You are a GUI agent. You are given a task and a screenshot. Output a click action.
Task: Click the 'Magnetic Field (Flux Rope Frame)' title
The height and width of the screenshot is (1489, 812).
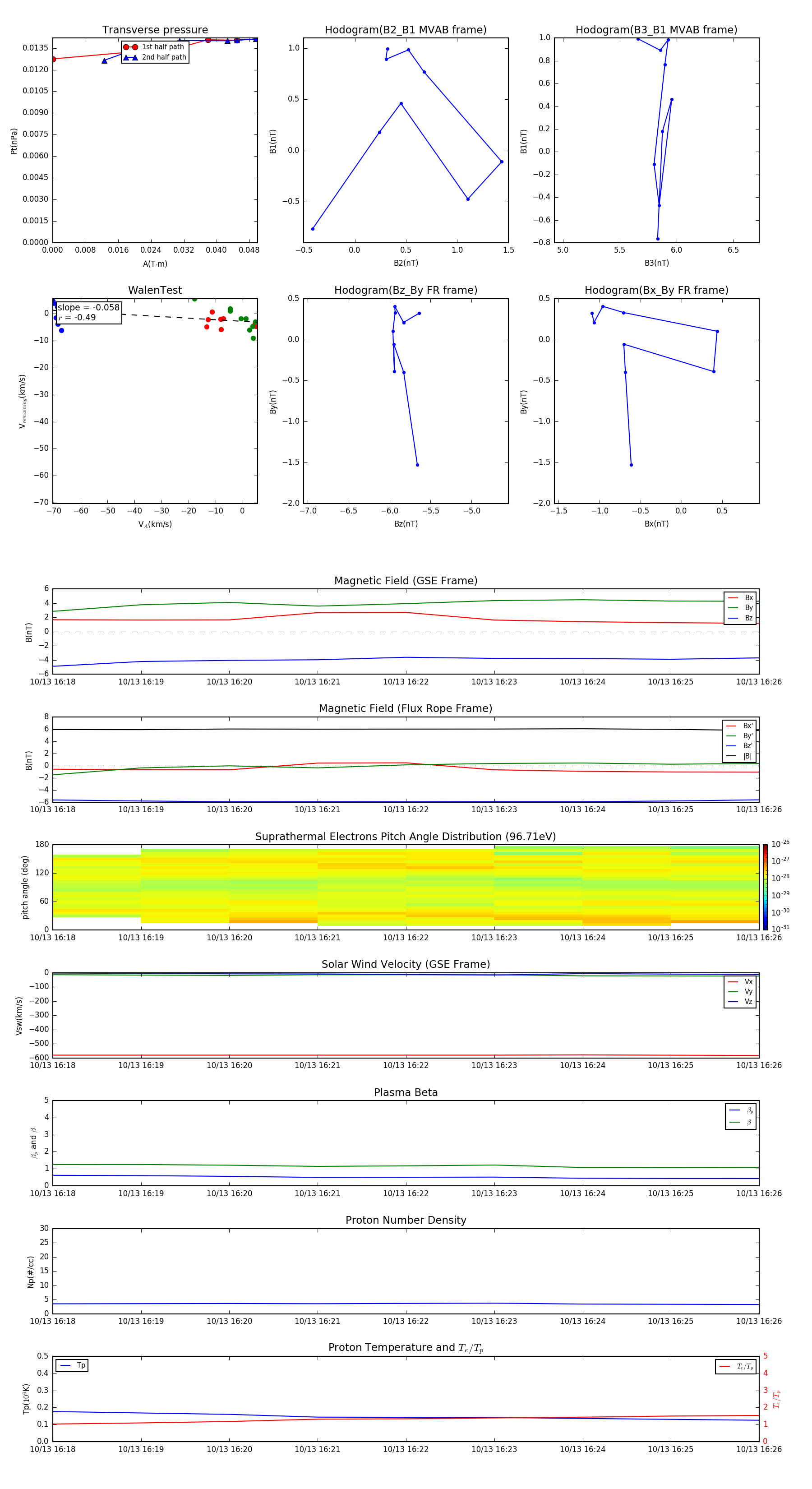pos(406,709)
